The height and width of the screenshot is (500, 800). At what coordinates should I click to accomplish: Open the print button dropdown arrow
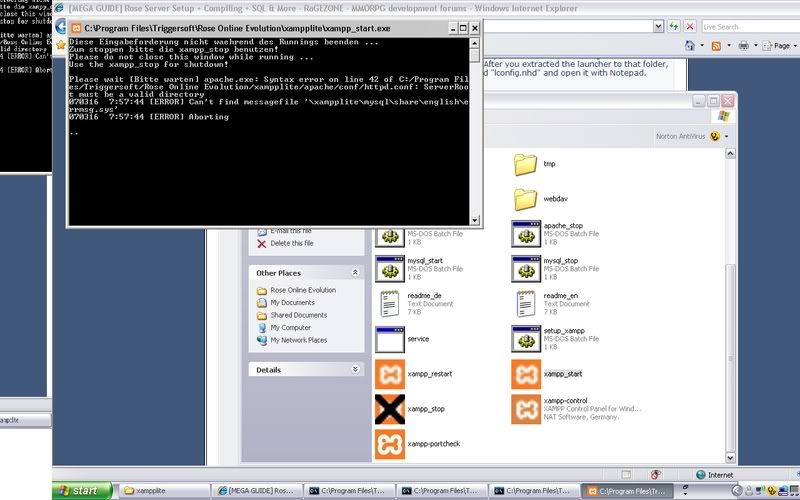[x=756, y=46]
